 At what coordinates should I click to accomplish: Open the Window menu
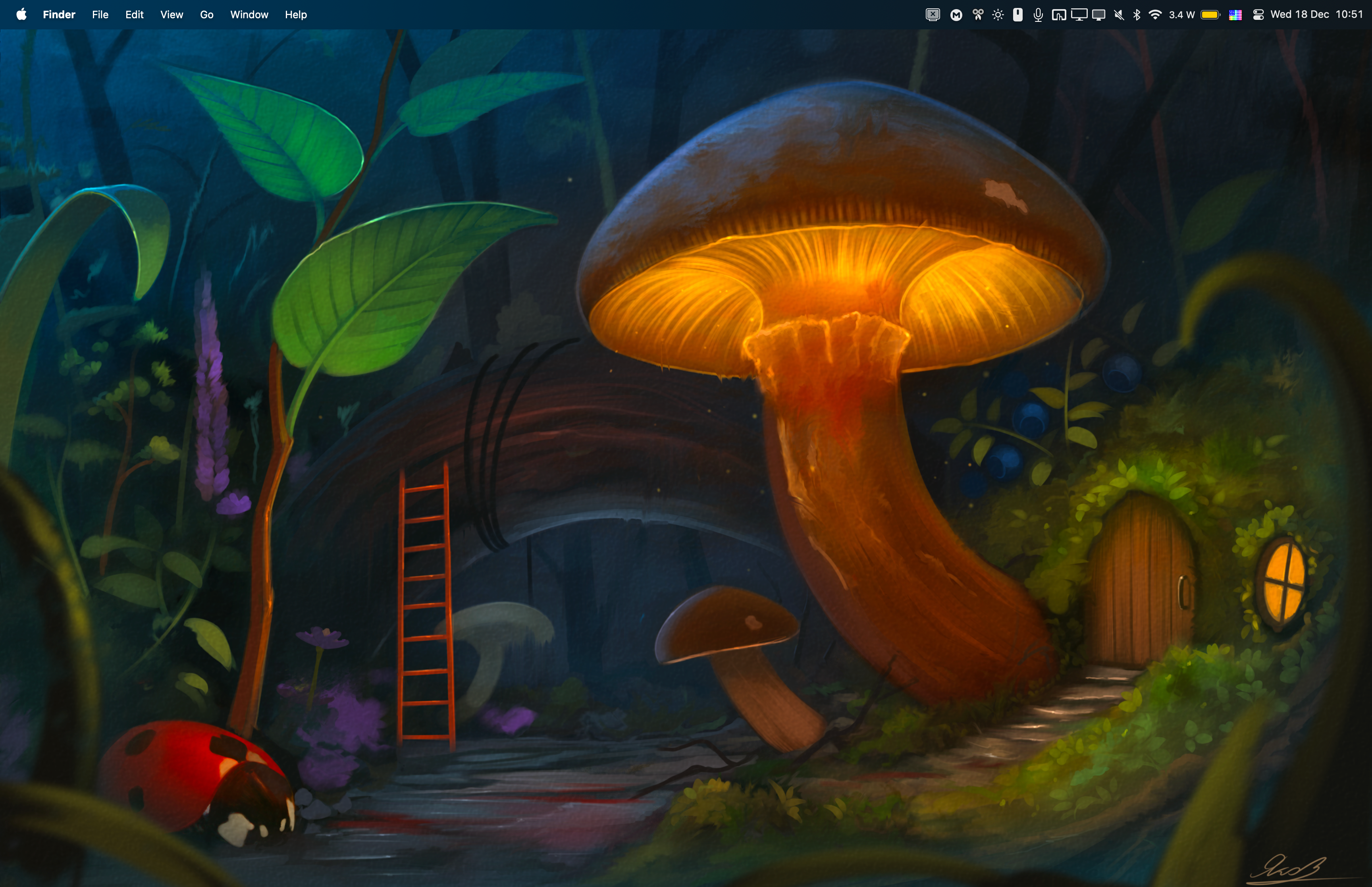click(x=249, y=14)
